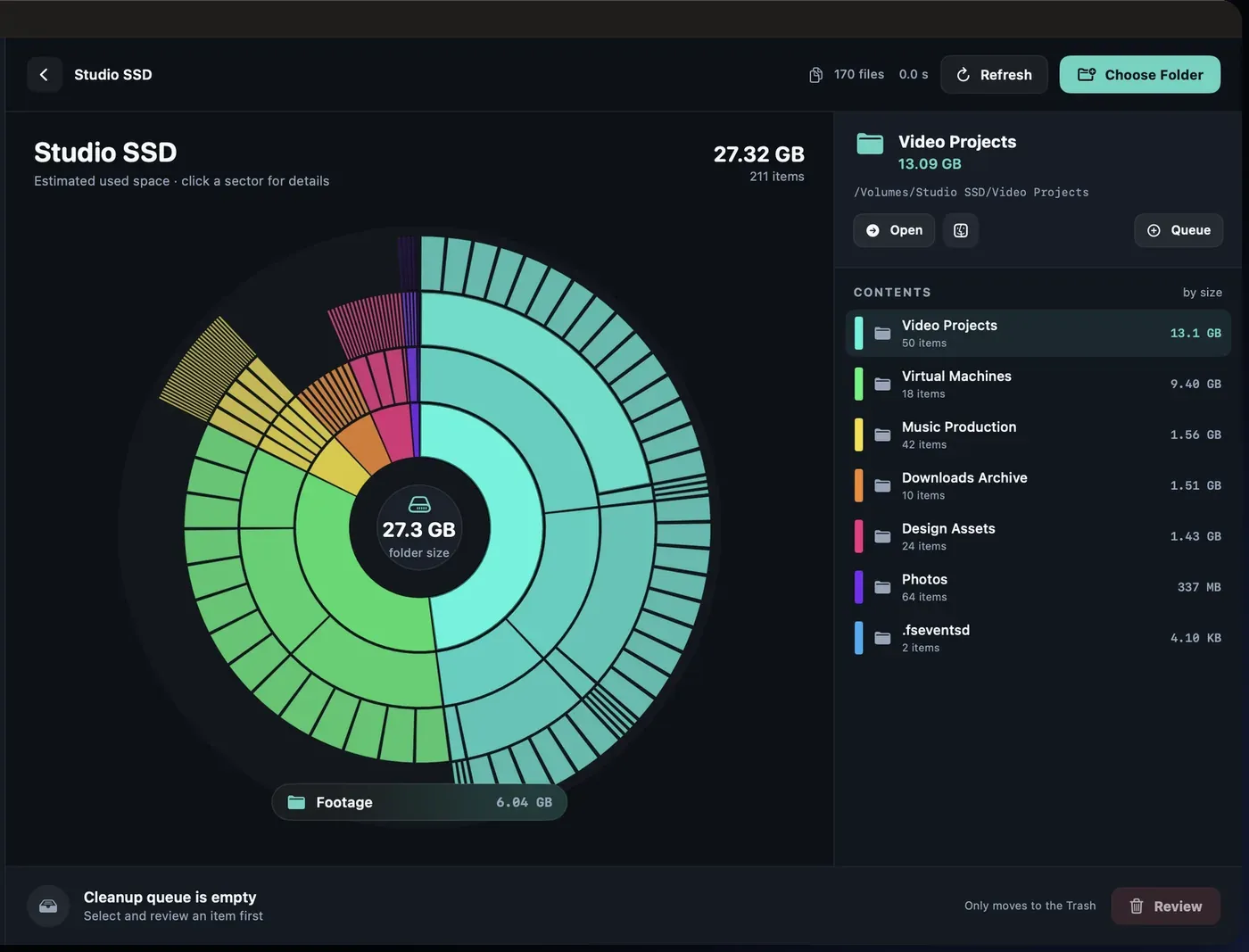The image size is (1249, 952).
Task: Refresh the folder scan
Action: click(994, 75)
